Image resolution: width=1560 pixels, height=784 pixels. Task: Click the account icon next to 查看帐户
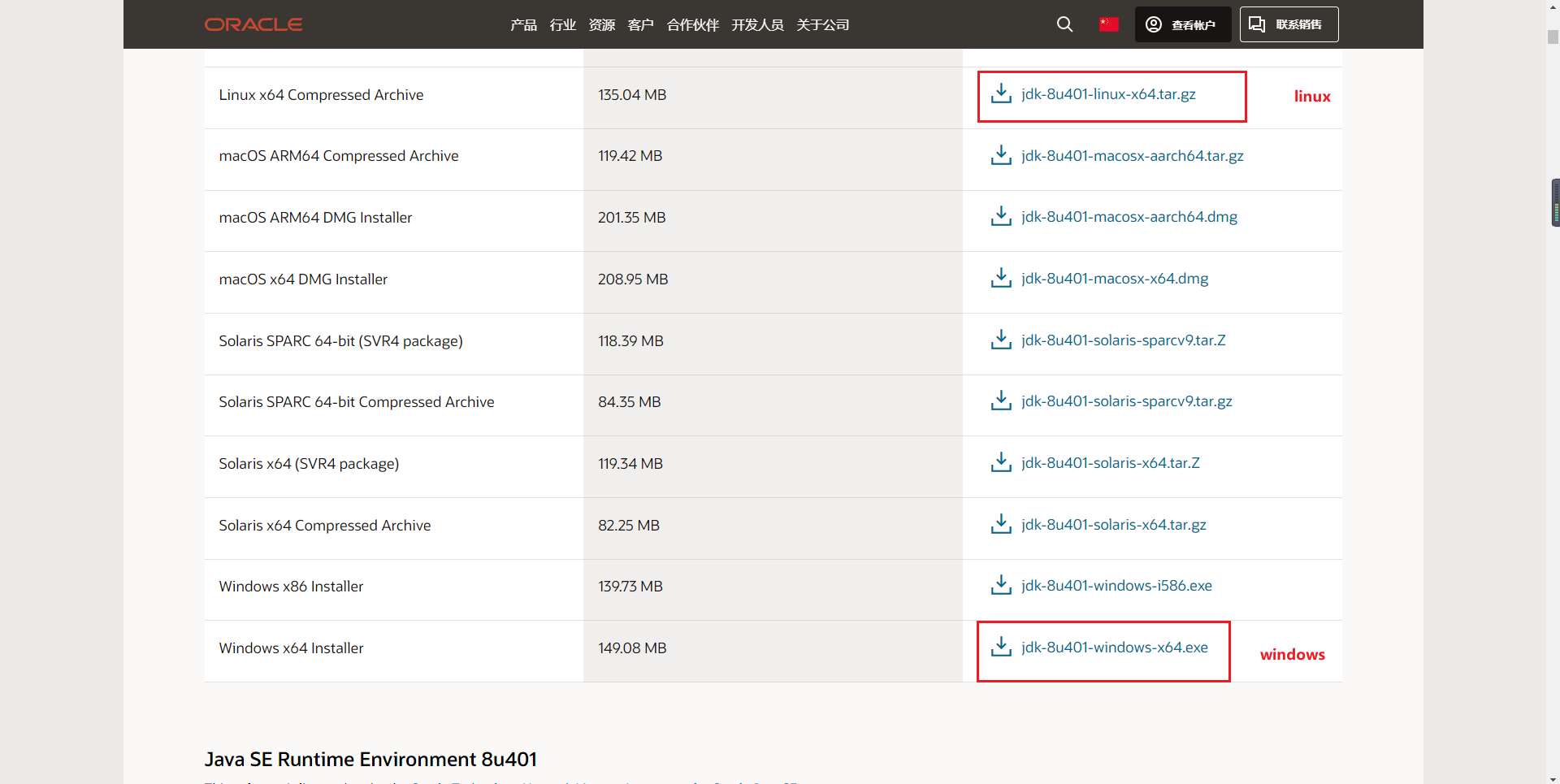(1153, 24)
